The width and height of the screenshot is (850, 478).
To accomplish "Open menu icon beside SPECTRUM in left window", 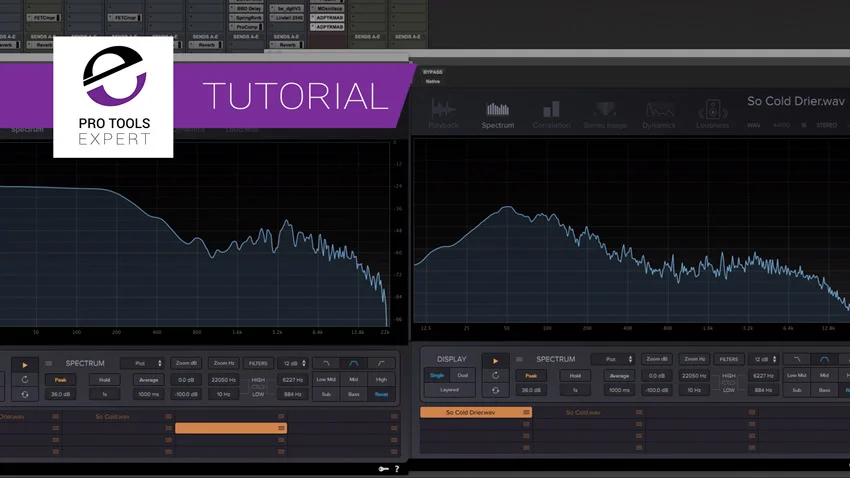I will click(49, 363).
